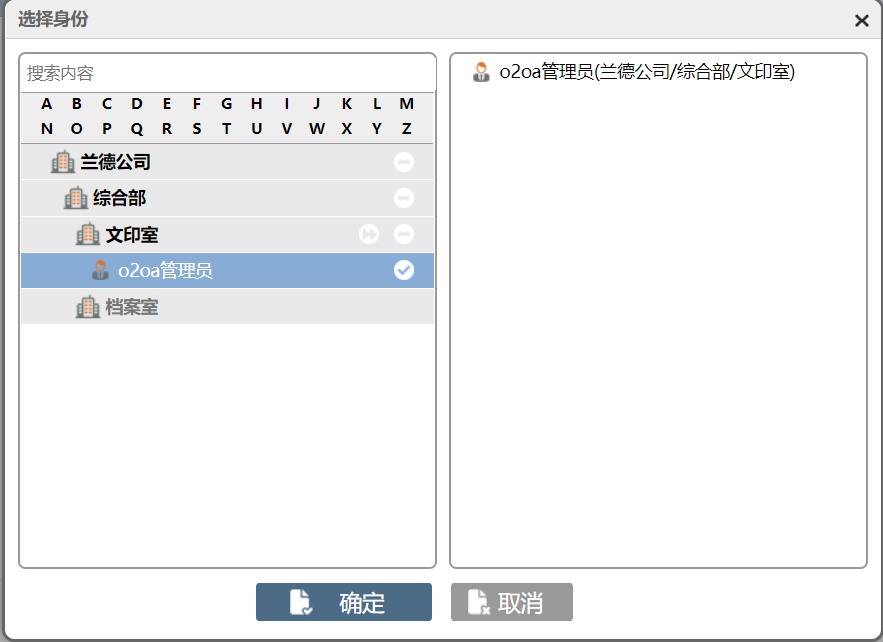Filter by letter R
Viewport: 883px width, 642px height.
pos(167,129)
